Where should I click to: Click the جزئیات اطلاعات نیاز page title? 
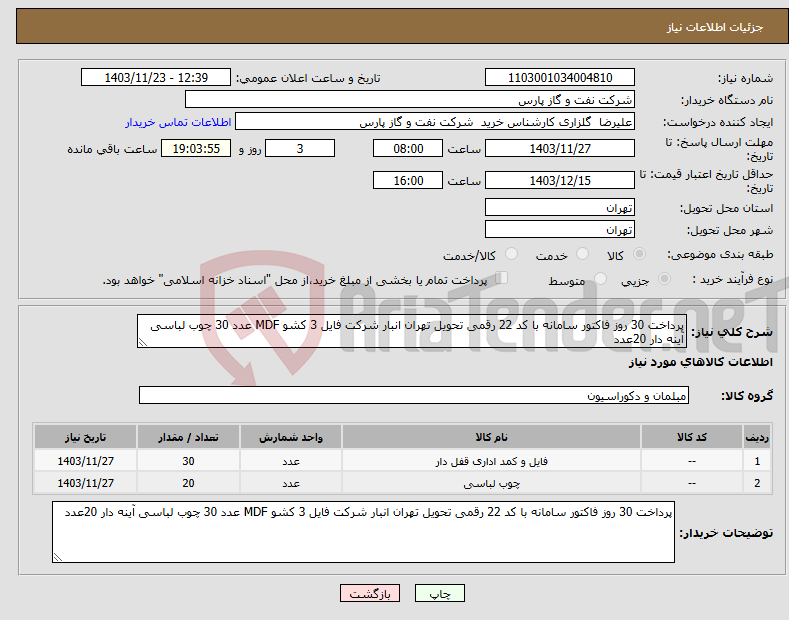pyautogui.click(x=715, y=27)
